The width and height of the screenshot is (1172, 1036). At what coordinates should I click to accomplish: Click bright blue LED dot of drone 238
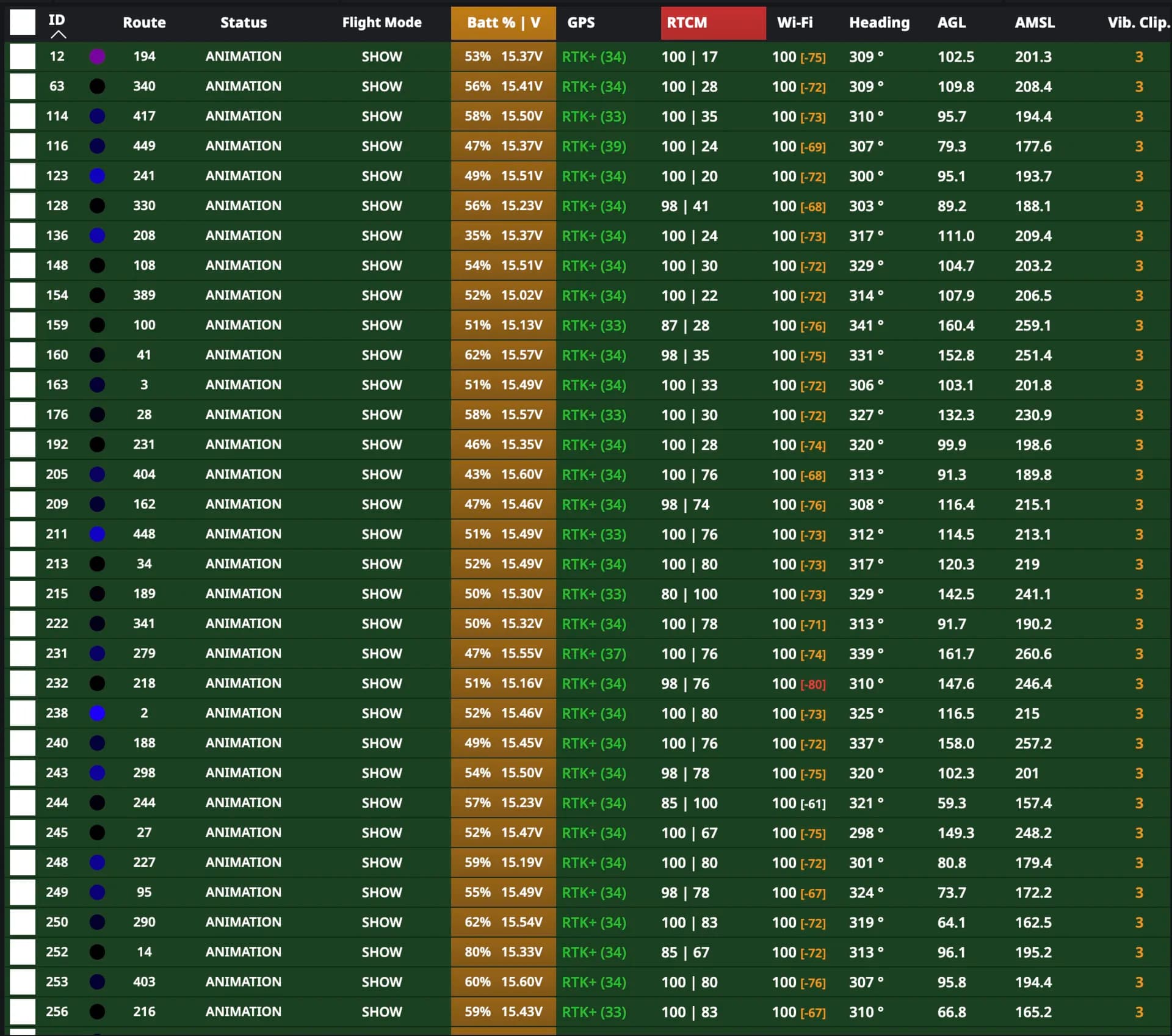tap(97, 713)
